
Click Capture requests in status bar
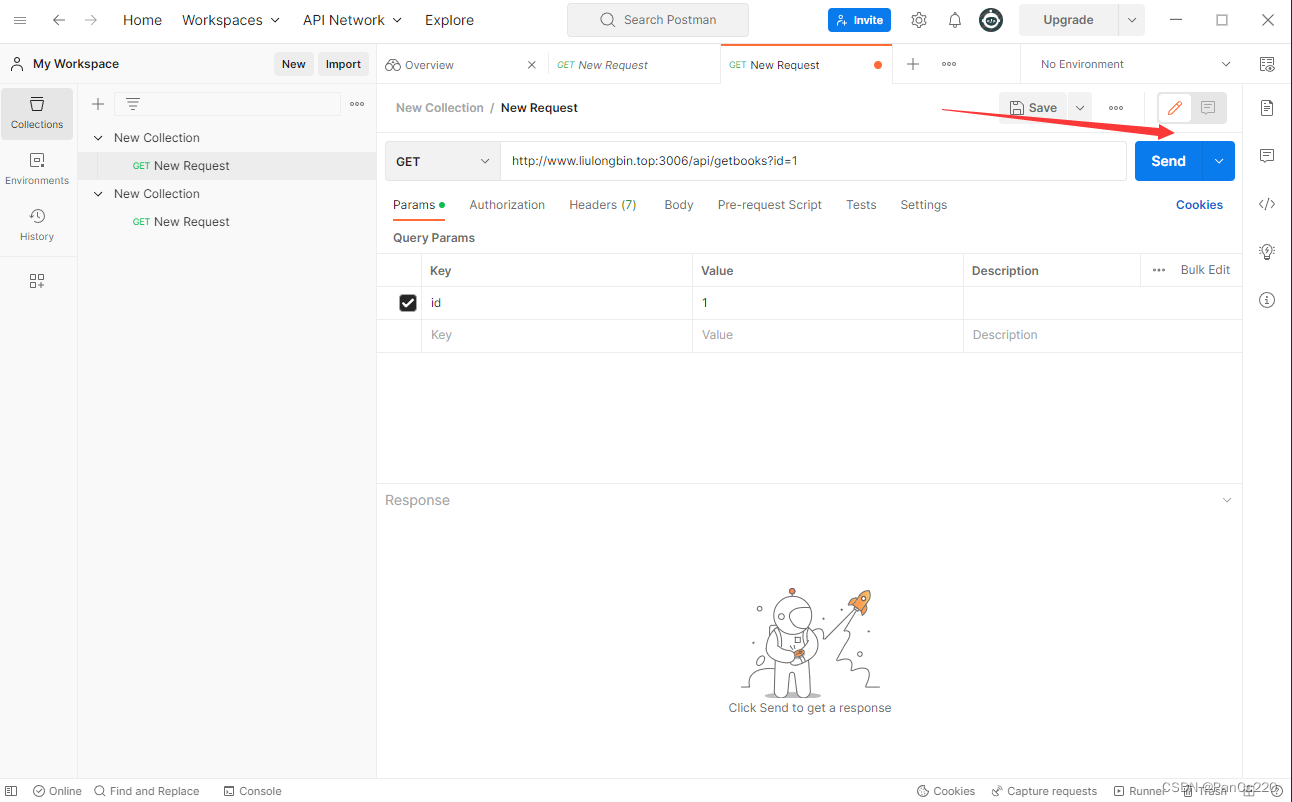click(1044, 791)
